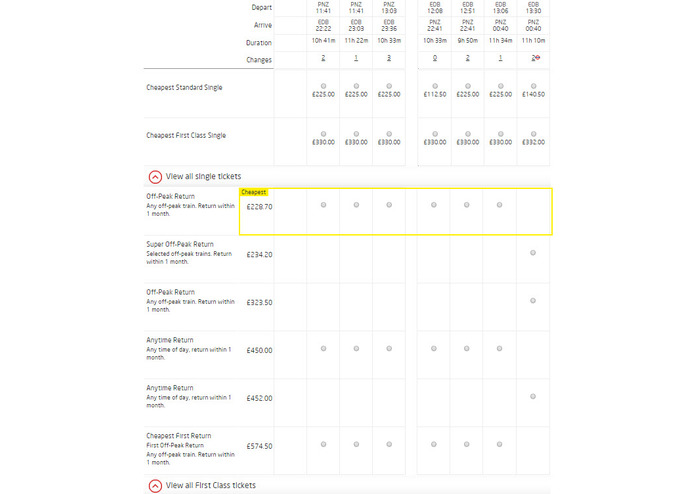Select £228.70 Off-Peak Return for 11:41 arriving 22:22
The width and height of the screenshot is (695, 494).
(324, 205)
